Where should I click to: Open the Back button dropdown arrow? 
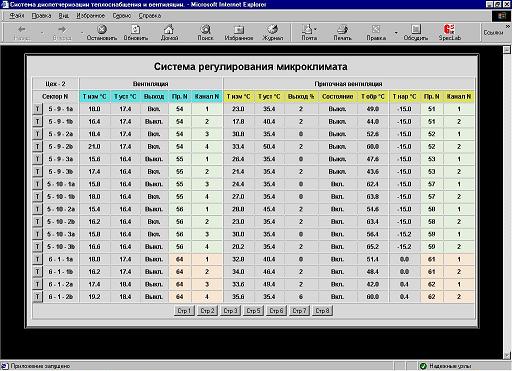[42, 33]
